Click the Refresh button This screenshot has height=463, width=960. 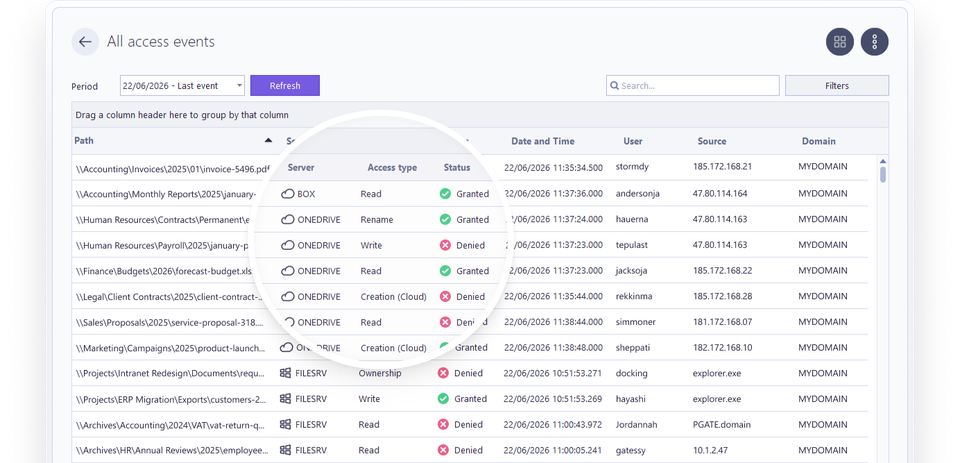pos(285,86)
